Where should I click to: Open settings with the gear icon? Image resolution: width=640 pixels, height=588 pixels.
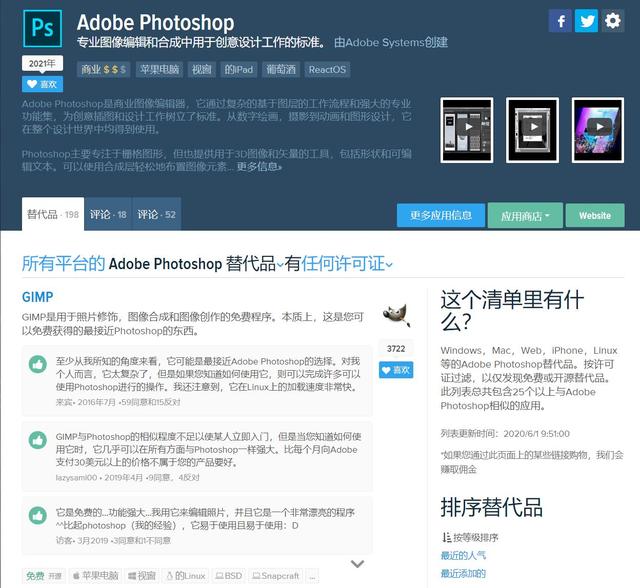point(612,21)
